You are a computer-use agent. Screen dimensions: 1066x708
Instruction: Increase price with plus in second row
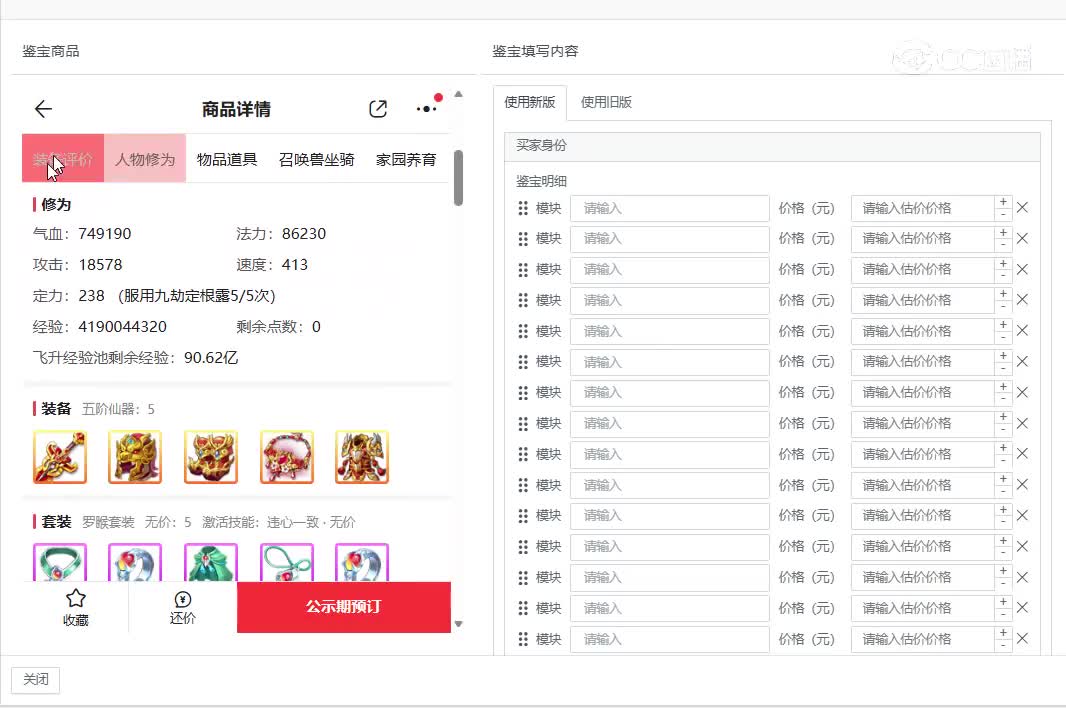[1003, 233]
